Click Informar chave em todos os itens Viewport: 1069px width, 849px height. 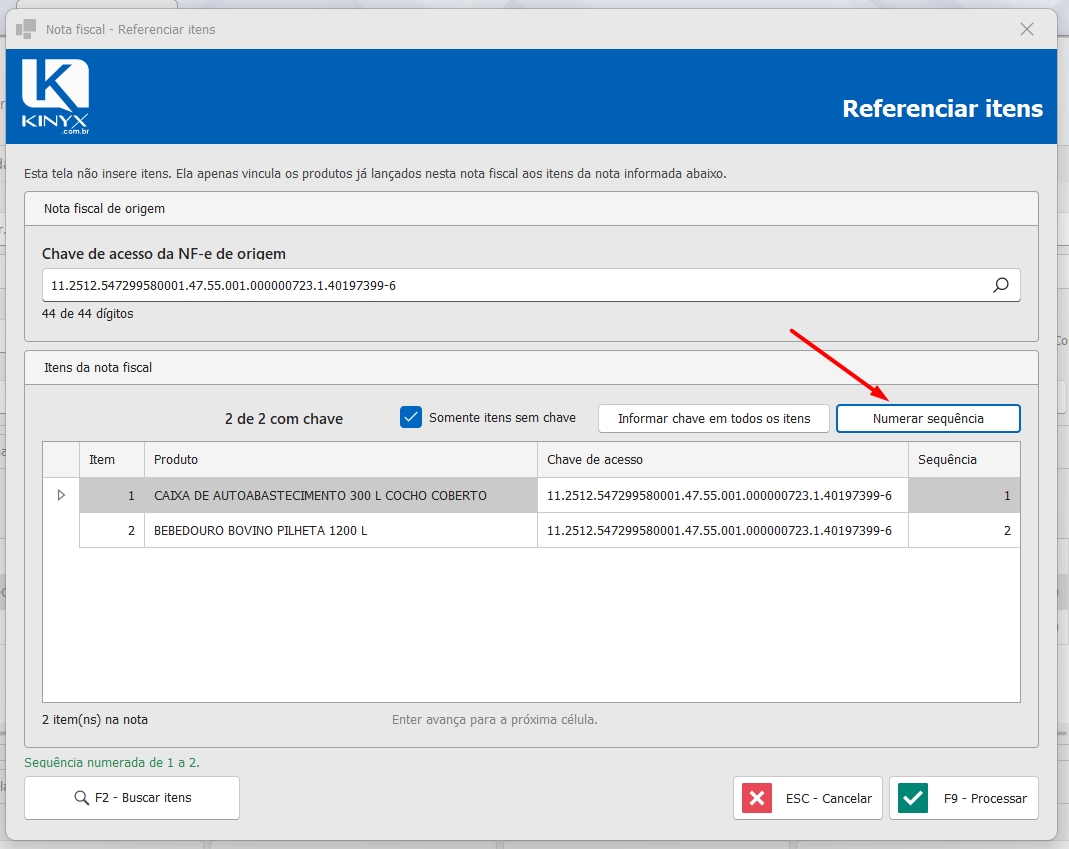coord(714,419)
